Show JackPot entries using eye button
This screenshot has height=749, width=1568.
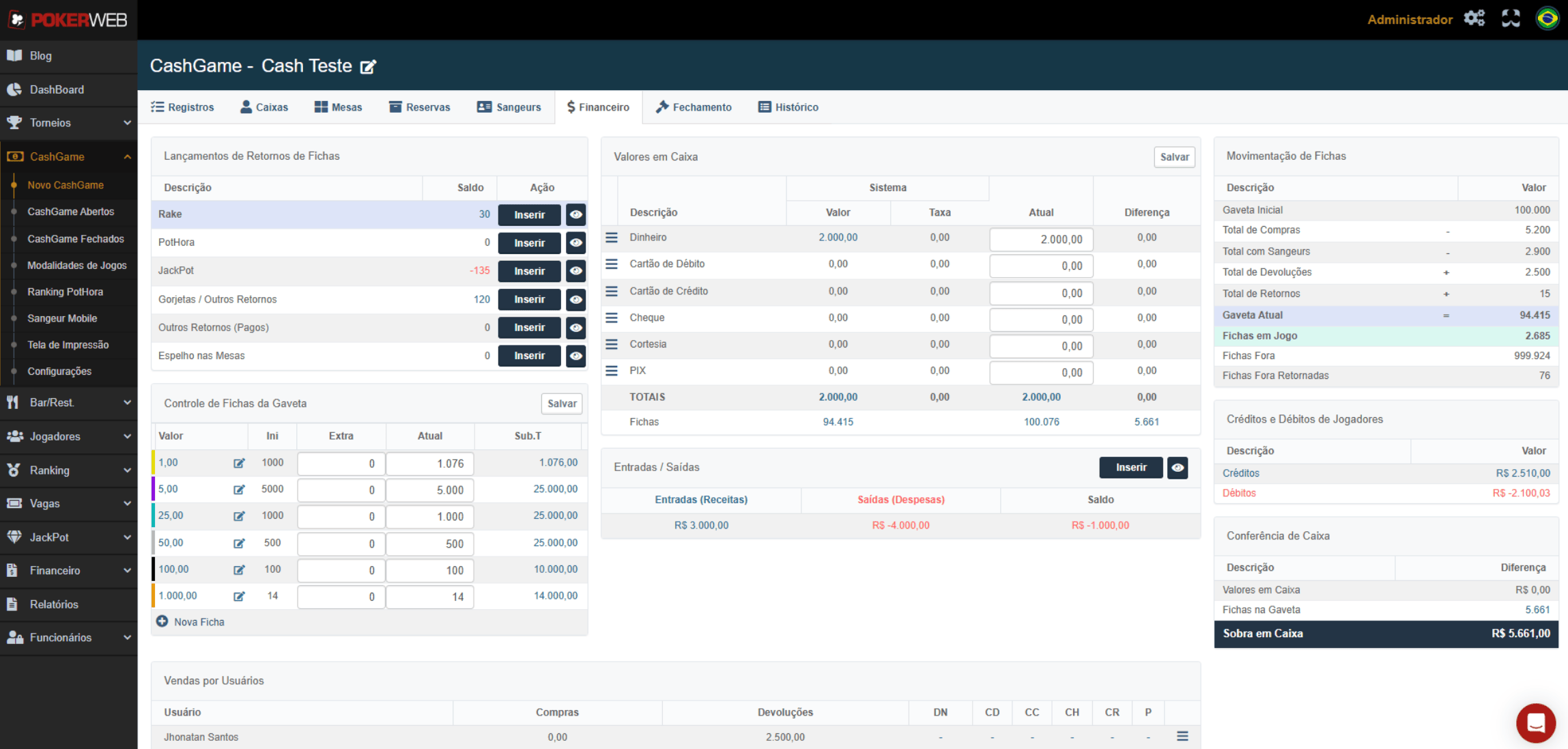576,271
